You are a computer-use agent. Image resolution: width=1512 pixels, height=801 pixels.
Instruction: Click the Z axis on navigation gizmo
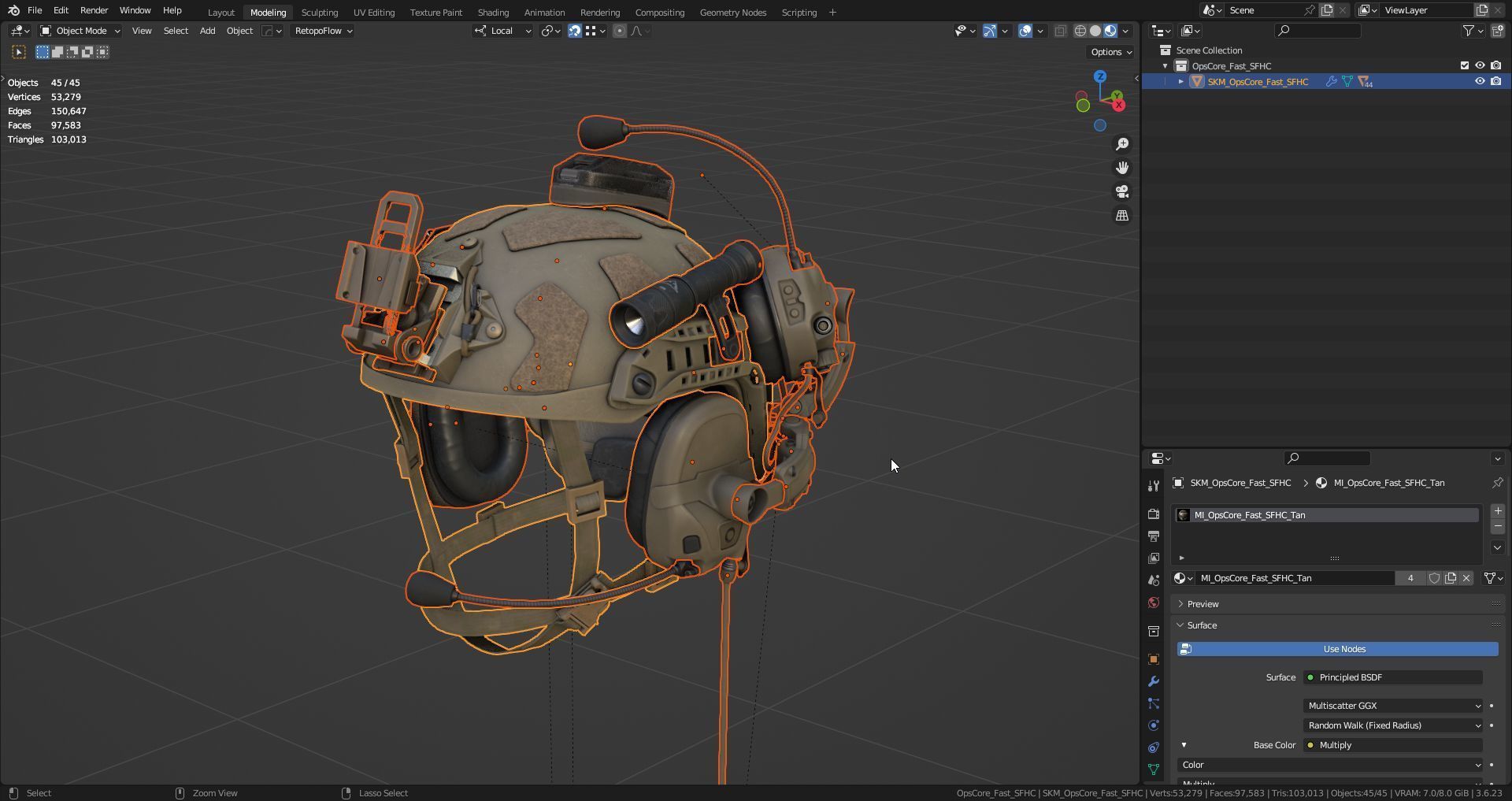coord(1100,76)
